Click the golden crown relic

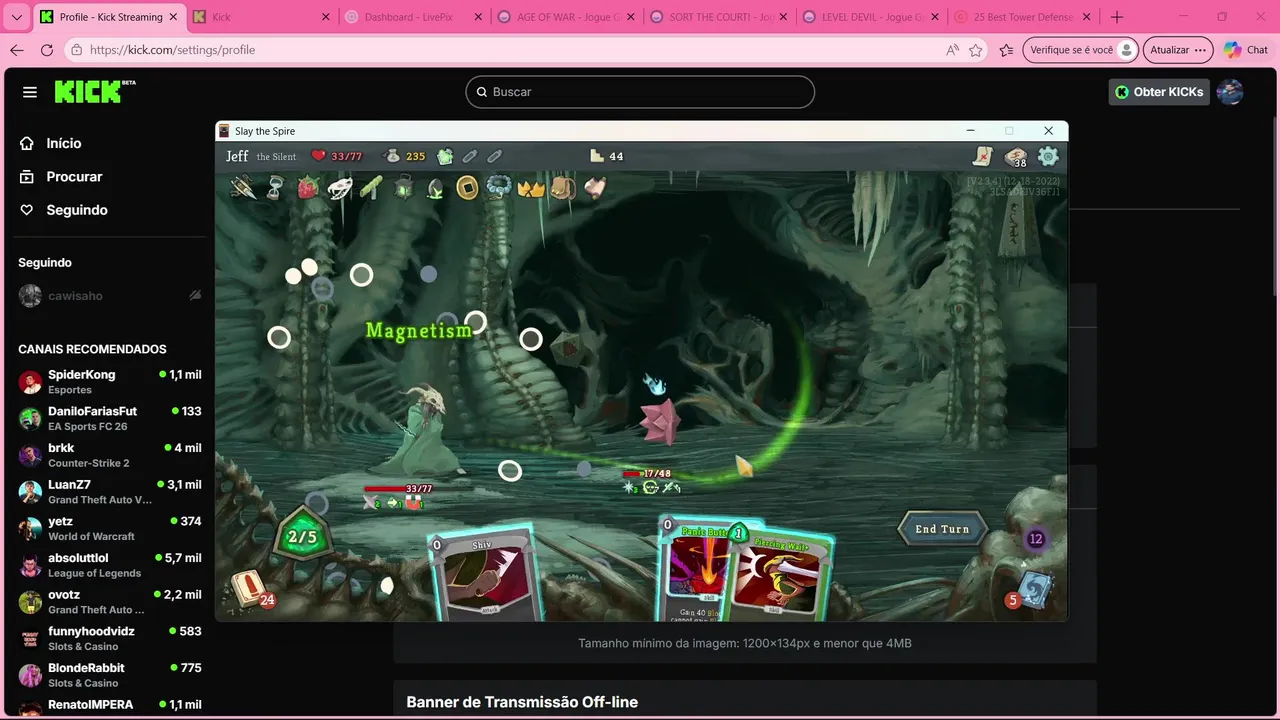pyautogui.click(x=531, y=187)
